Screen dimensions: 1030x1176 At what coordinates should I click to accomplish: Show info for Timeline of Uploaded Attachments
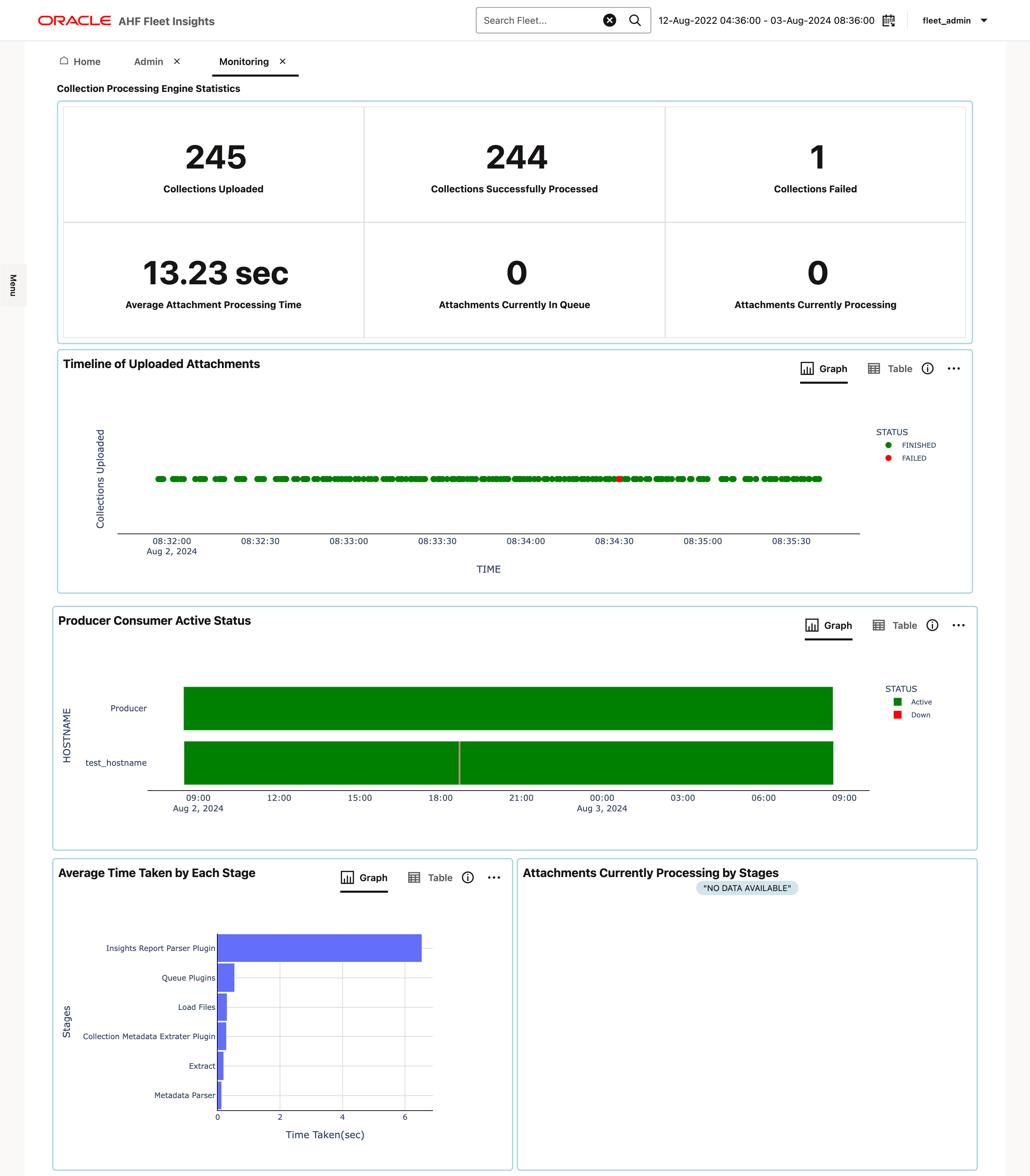(928, 369)
